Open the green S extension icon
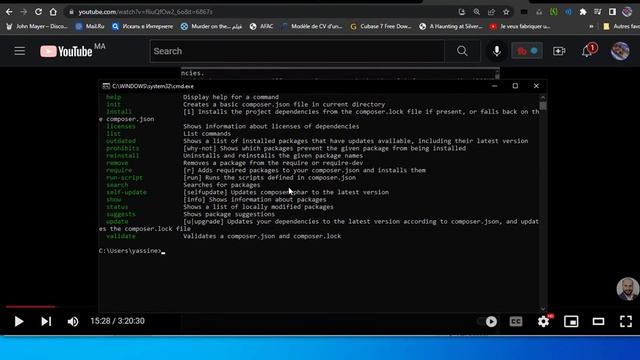The width and height of the screenshot is (640, 360). point(553,12)
